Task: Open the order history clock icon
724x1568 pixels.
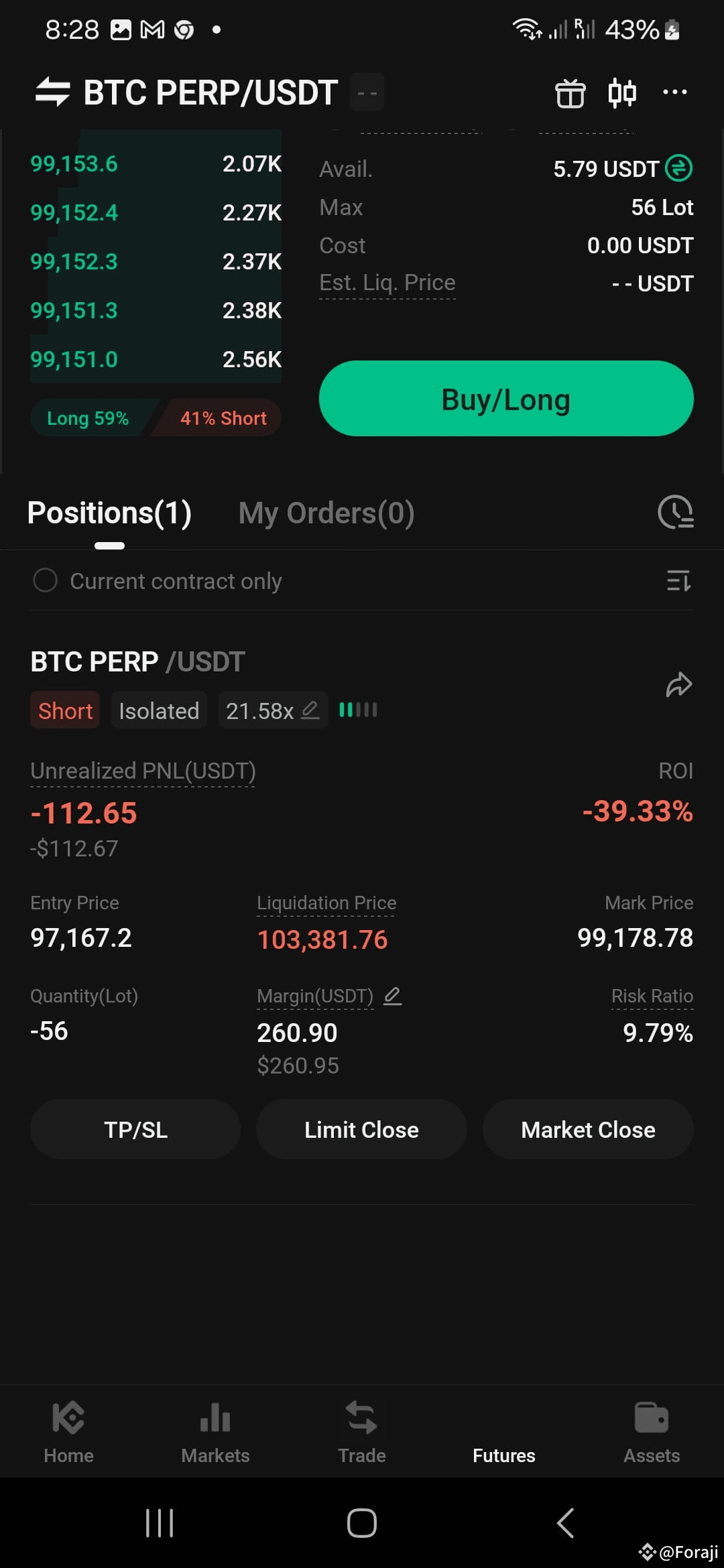Action: click(x=676, y=513)
